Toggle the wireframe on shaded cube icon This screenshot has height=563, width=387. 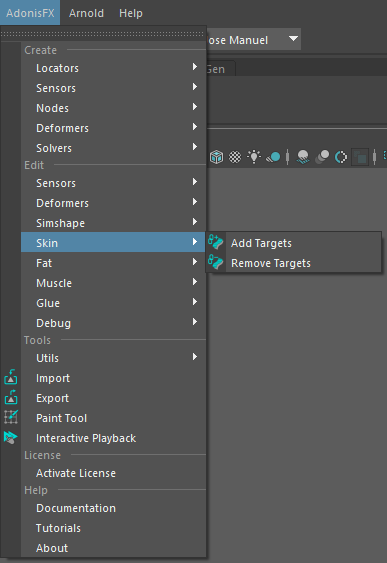[216, 157]
